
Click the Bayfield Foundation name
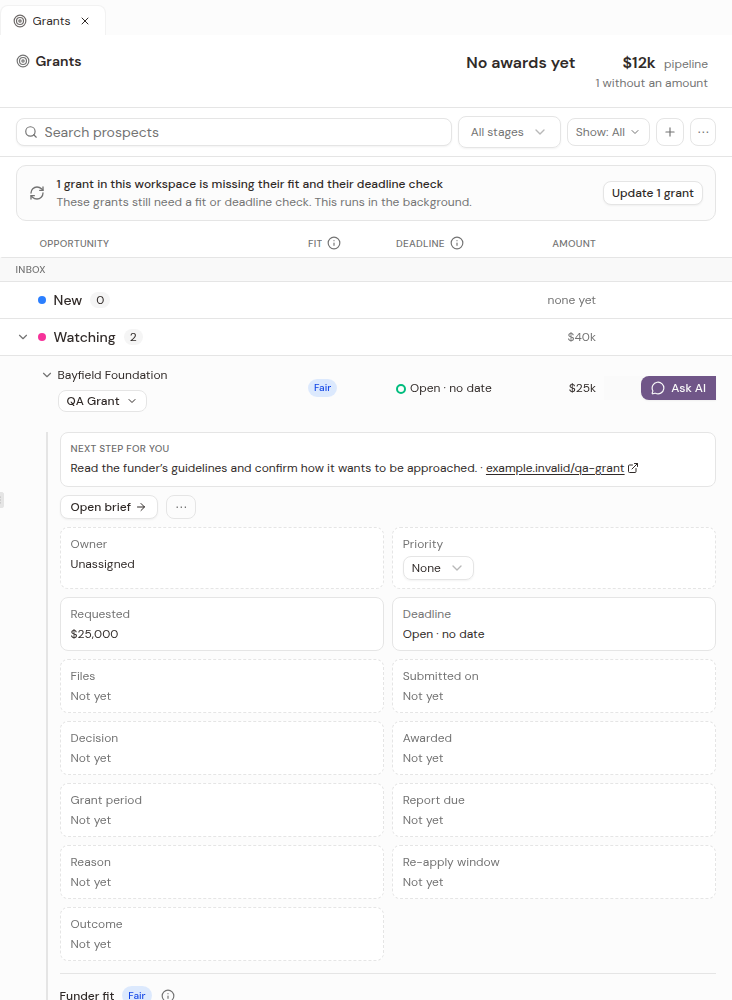[x=112, y=375]
